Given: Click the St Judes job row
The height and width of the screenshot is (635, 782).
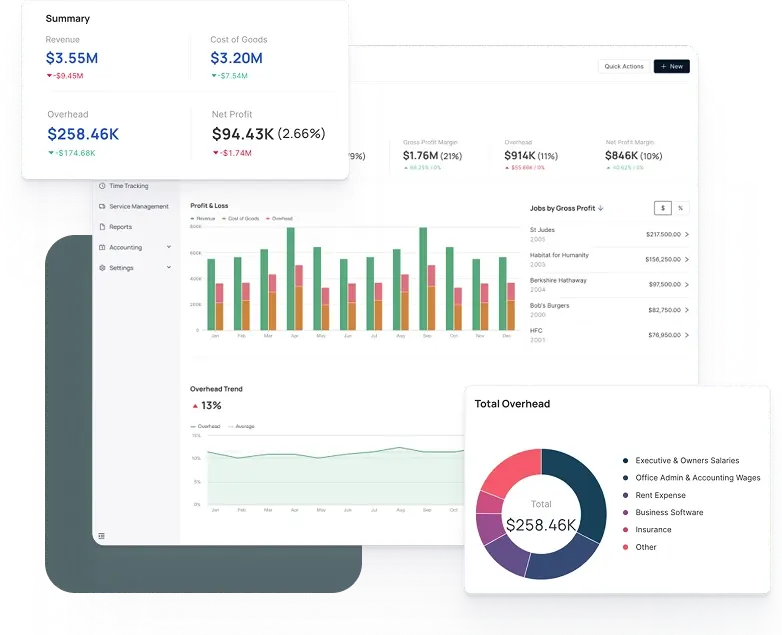Looking at the screenshot, I should [609, 234].
